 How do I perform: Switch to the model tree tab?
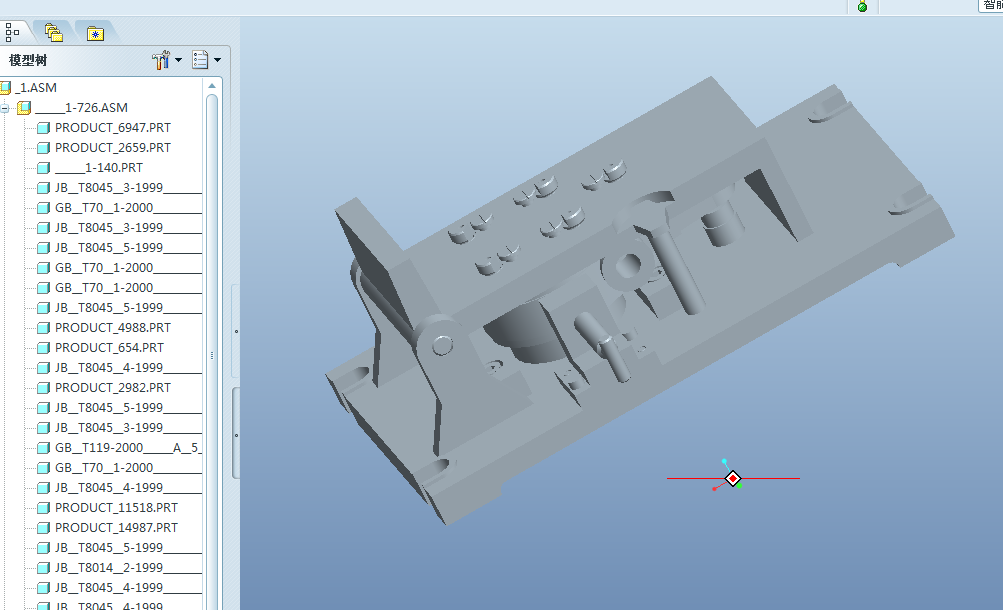pos(12,32)
